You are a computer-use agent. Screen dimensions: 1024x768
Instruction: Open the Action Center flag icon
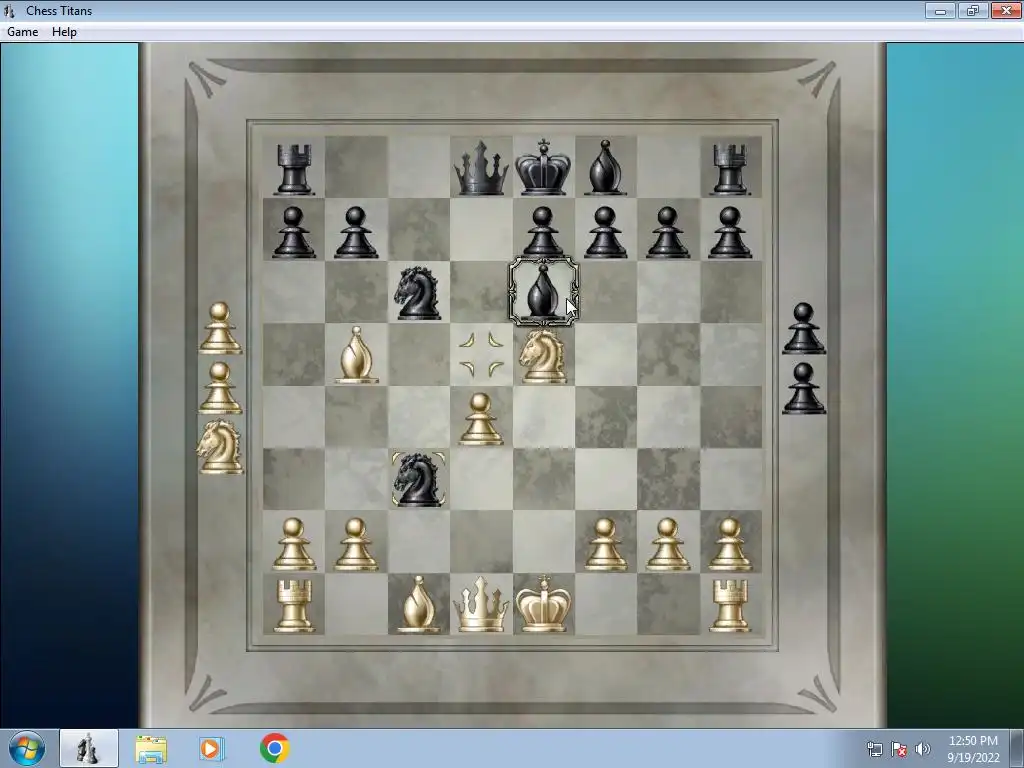pyautogui.click(x=899, y=749)
